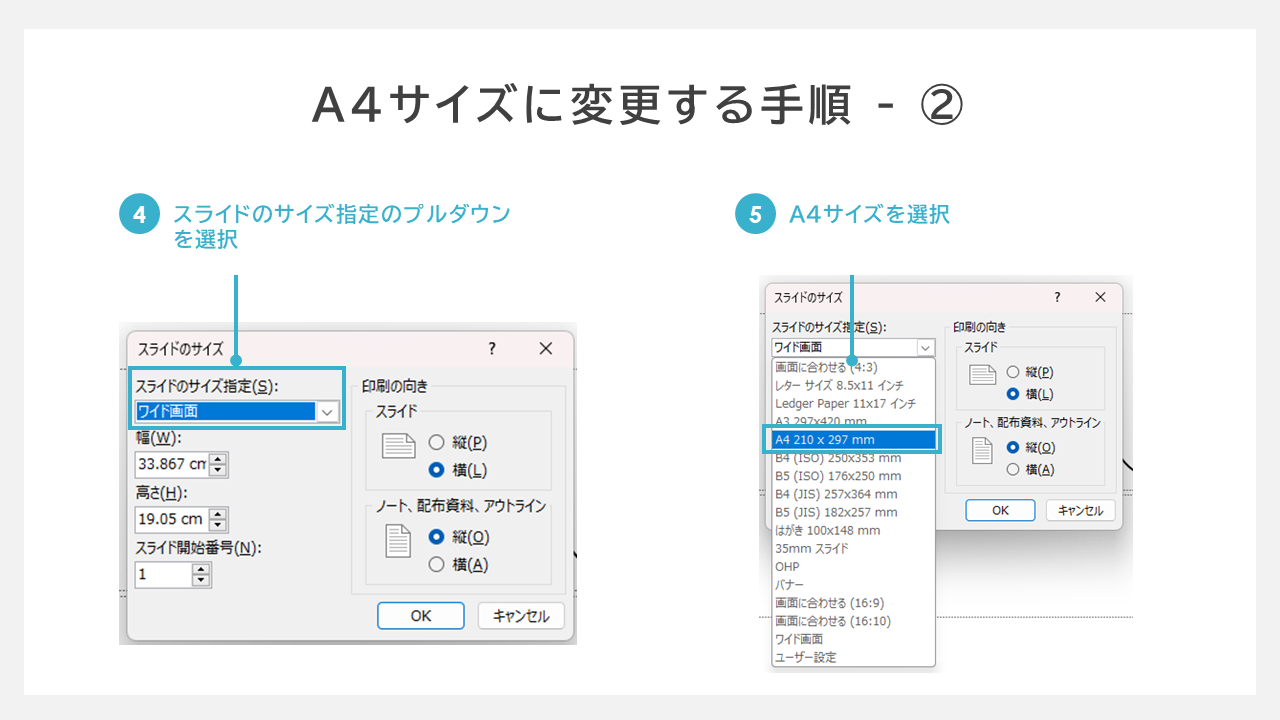Select notes 縦(O) radio in step 5 dialog

point(1013,447)
